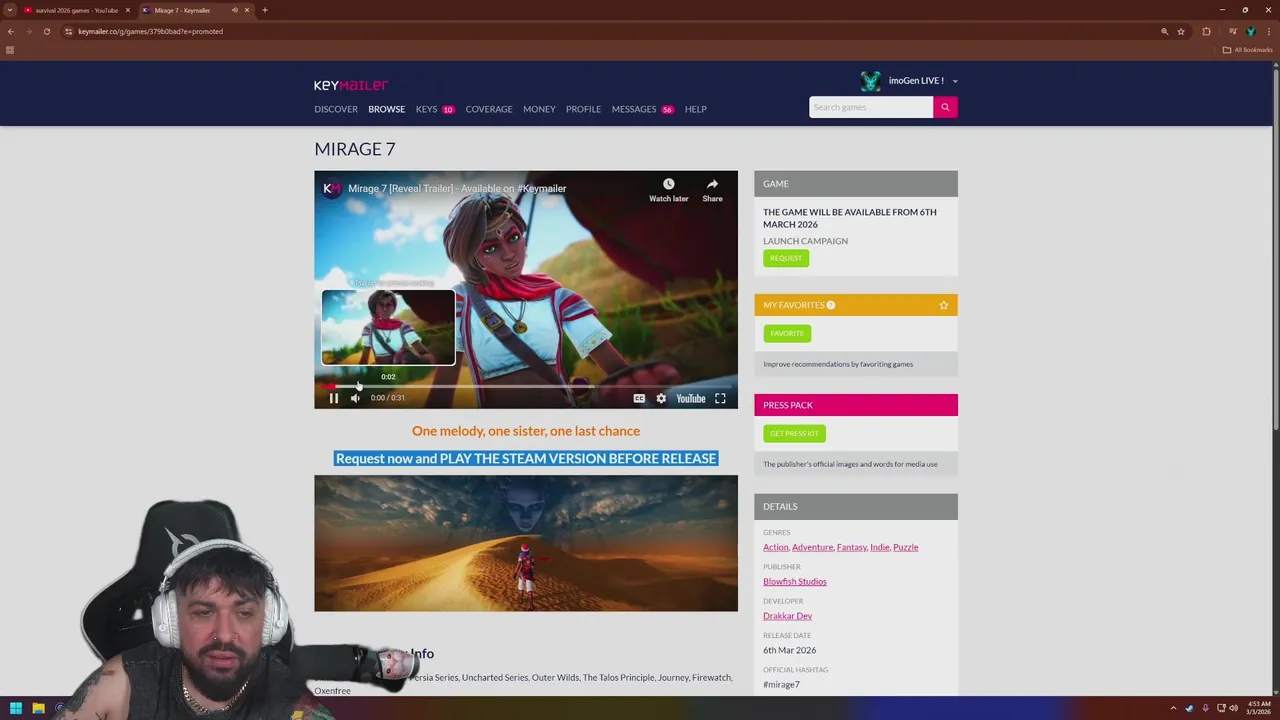The height and width of the screenshot is (720, 1280).
Task: Close the Mirage 7 - Keymailer tab
Action: [x=247, y=10]
